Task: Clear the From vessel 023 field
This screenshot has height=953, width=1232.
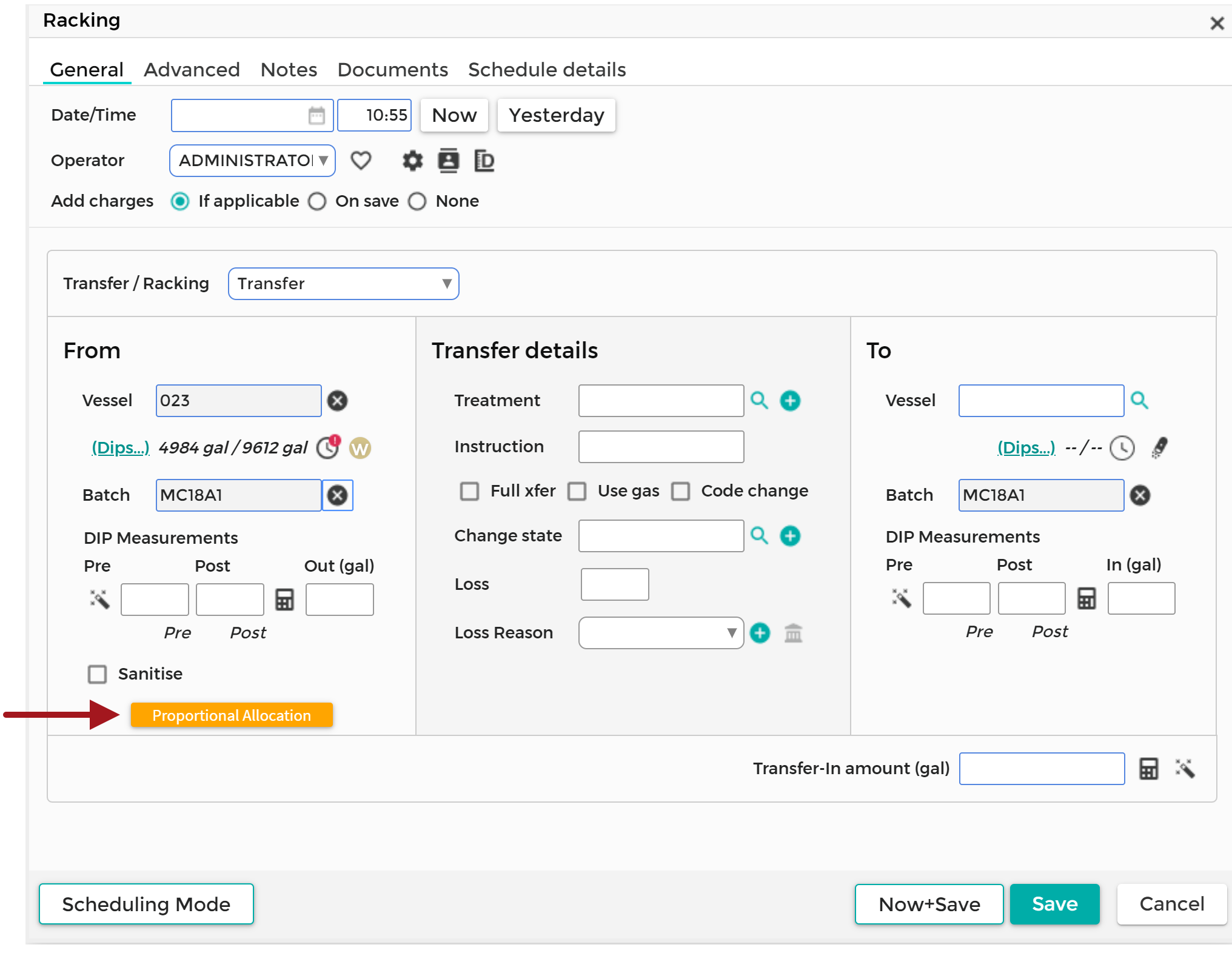Action: click(338, 401)
